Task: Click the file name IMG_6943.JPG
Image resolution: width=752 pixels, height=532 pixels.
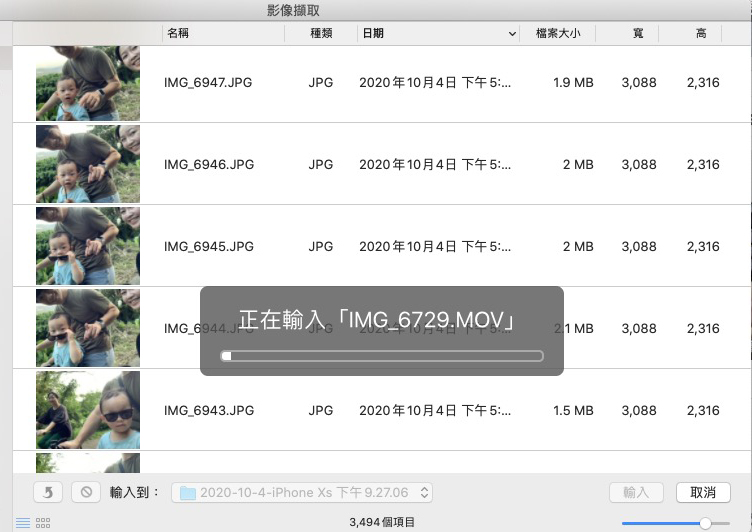Action: pyautogui.click(x=209, y=411)
